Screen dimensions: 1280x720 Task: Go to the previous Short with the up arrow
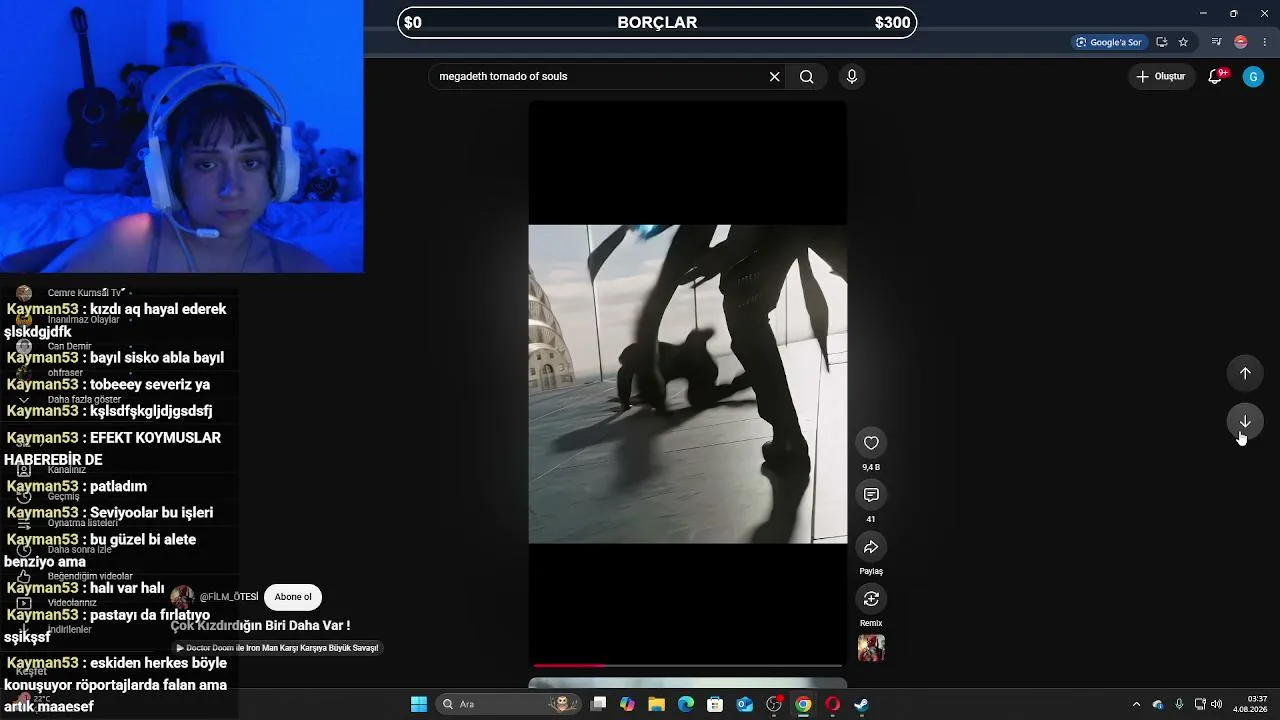tap(1245, 373)
